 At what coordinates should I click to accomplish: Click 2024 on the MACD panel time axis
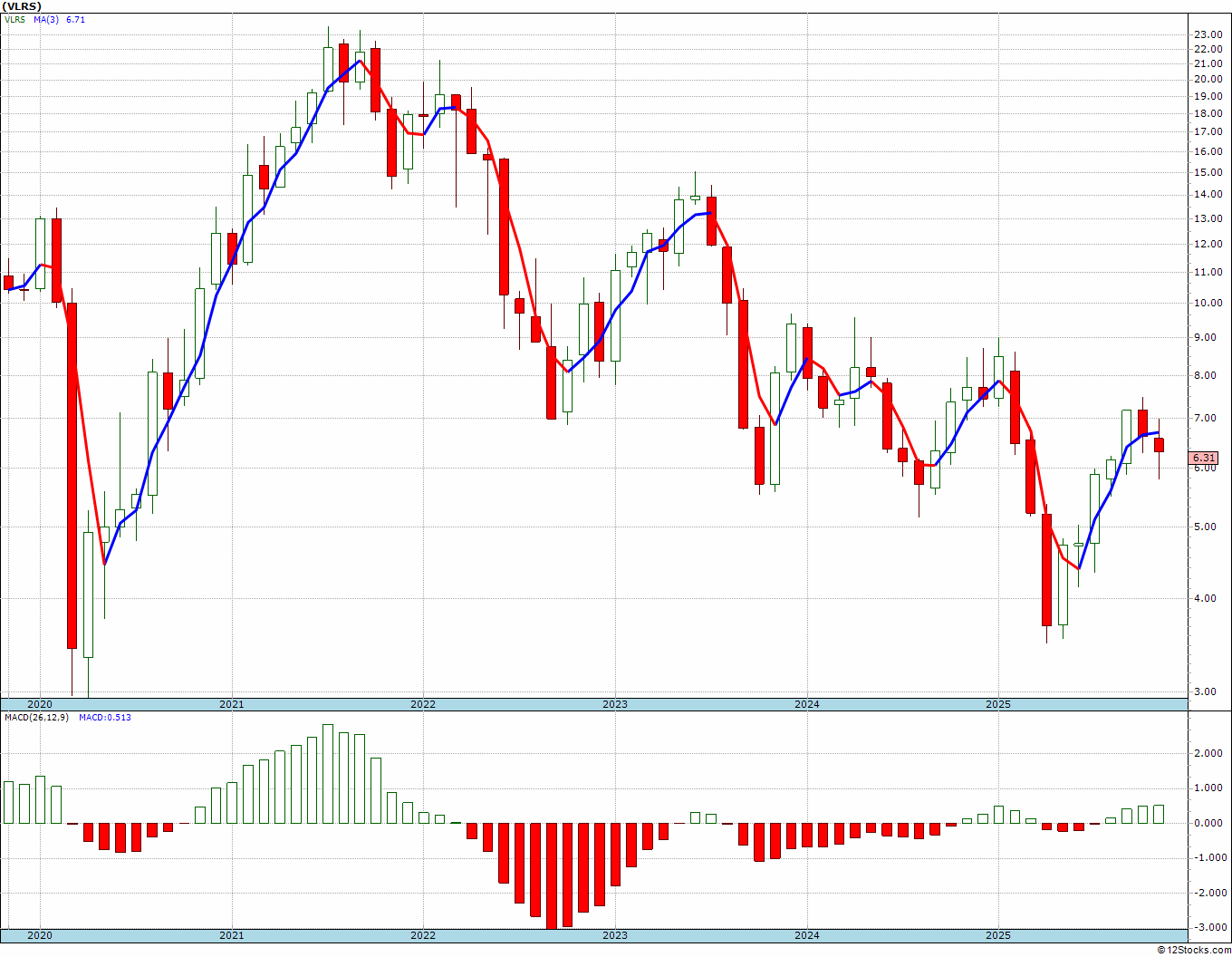pos(807,935)
